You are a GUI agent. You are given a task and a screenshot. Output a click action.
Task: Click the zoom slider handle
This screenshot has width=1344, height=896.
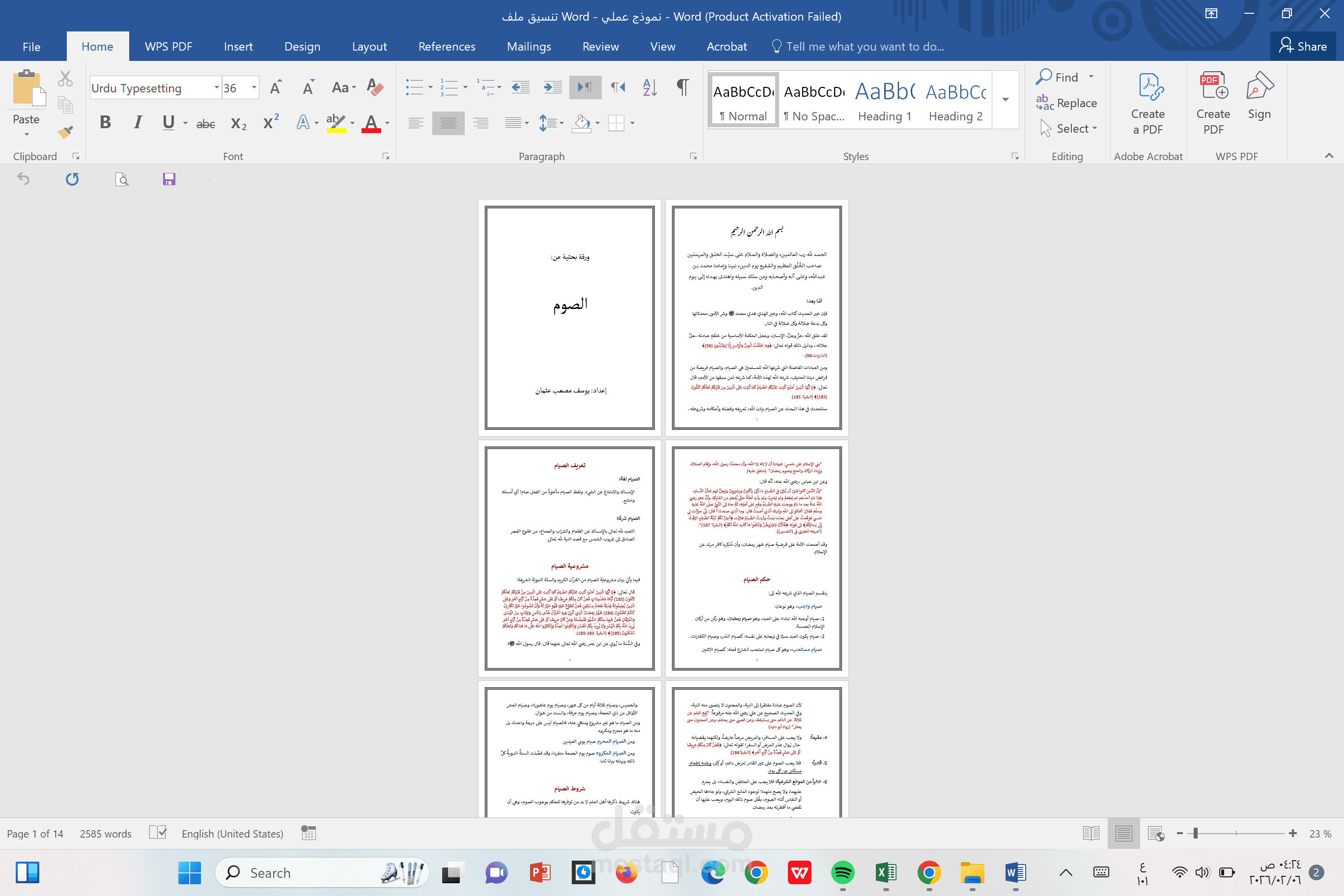pos(1196,834)
